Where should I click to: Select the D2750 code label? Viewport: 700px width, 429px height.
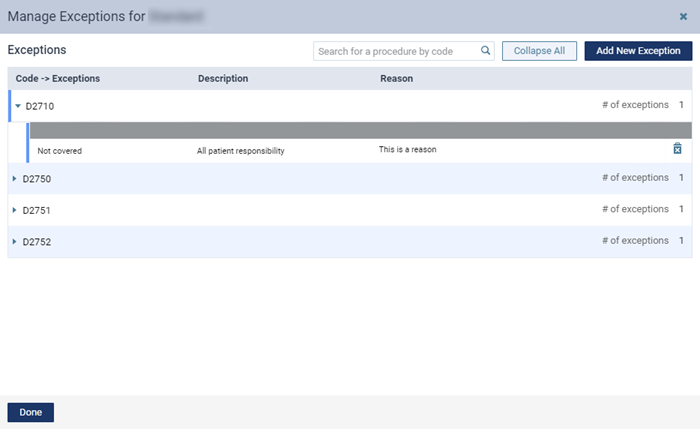(x=37, y=179)
